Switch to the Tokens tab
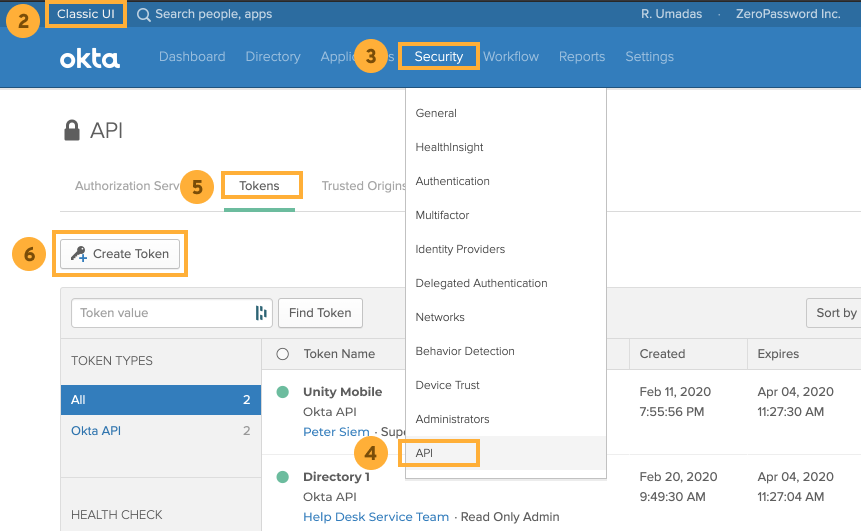 click(x=259, y=186)
